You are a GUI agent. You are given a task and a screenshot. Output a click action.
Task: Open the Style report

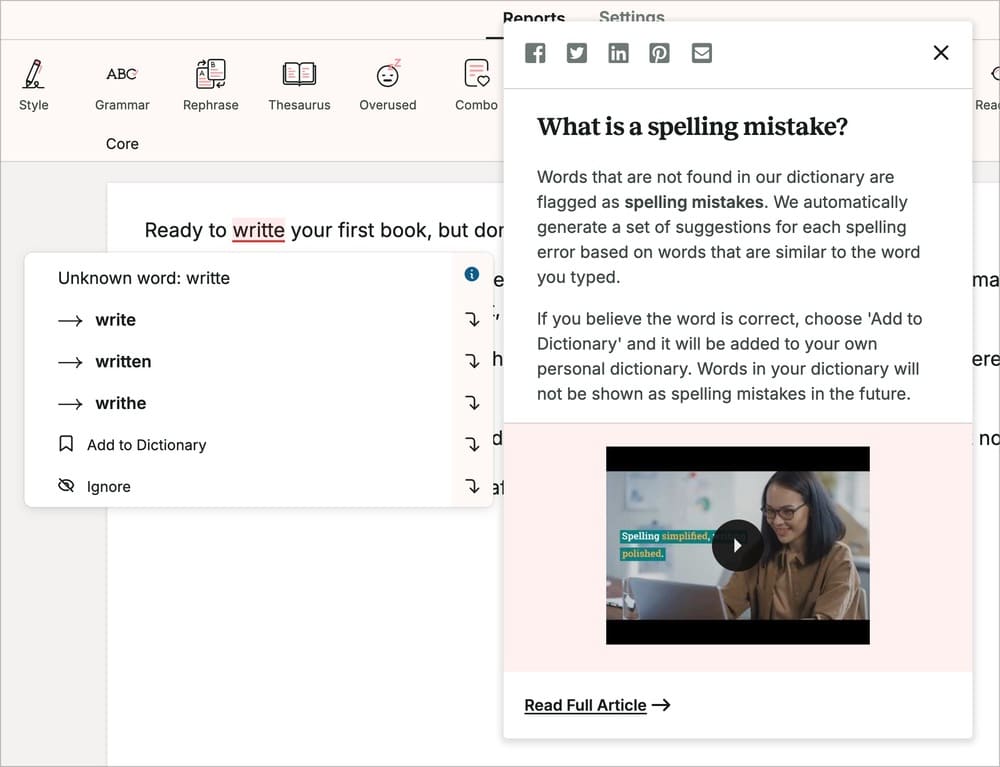click(33, 85)
